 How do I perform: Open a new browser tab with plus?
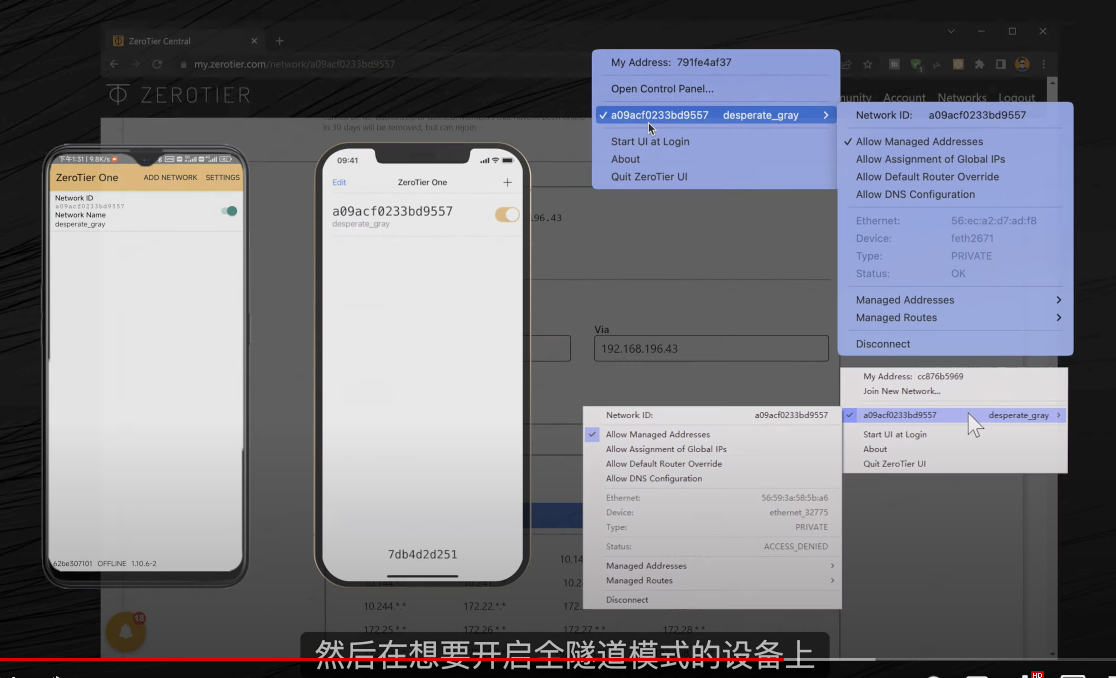click(x=279, y=41)
